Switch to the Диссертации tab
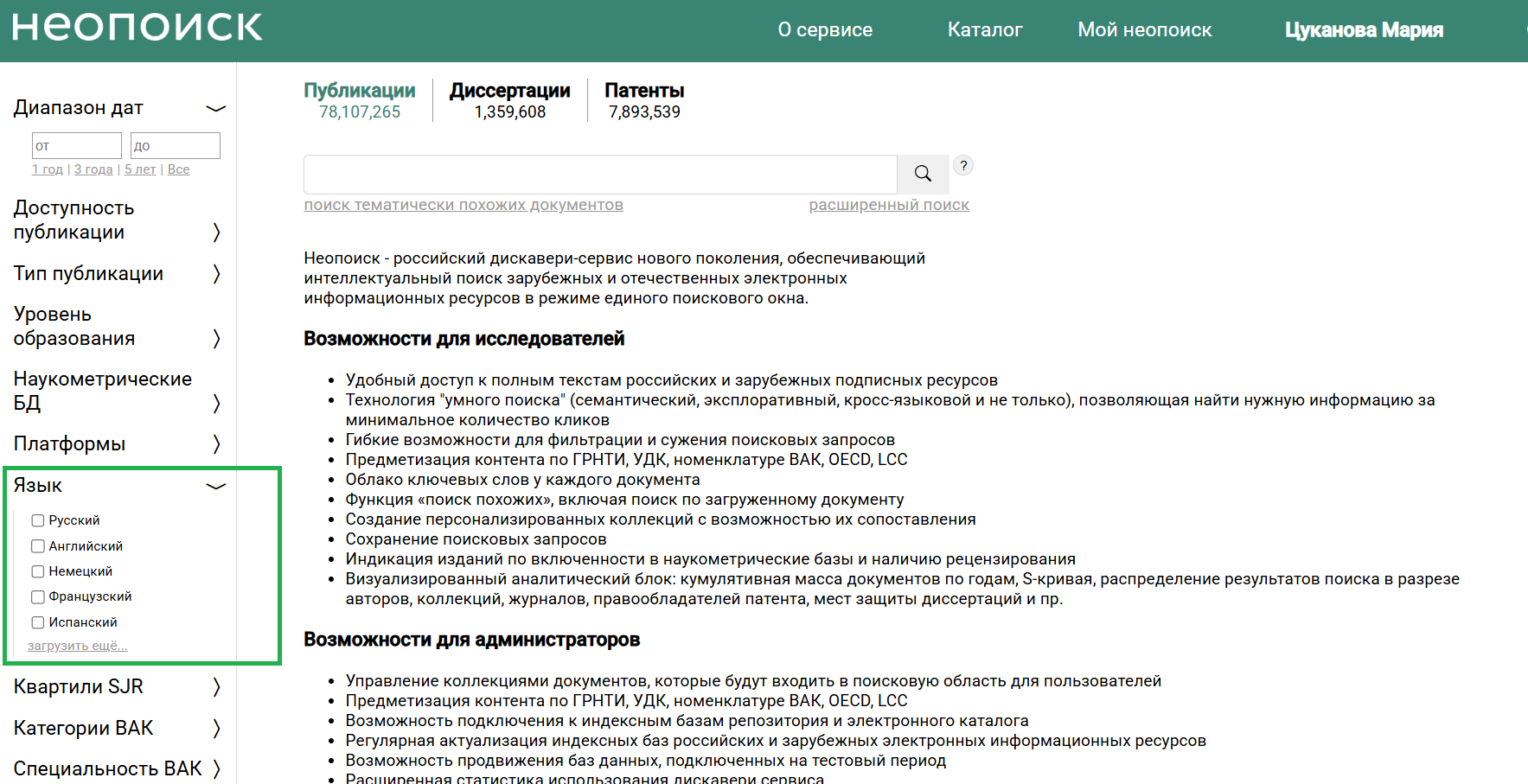Viewport: 1528px width, 784px height. coord(510,100)
